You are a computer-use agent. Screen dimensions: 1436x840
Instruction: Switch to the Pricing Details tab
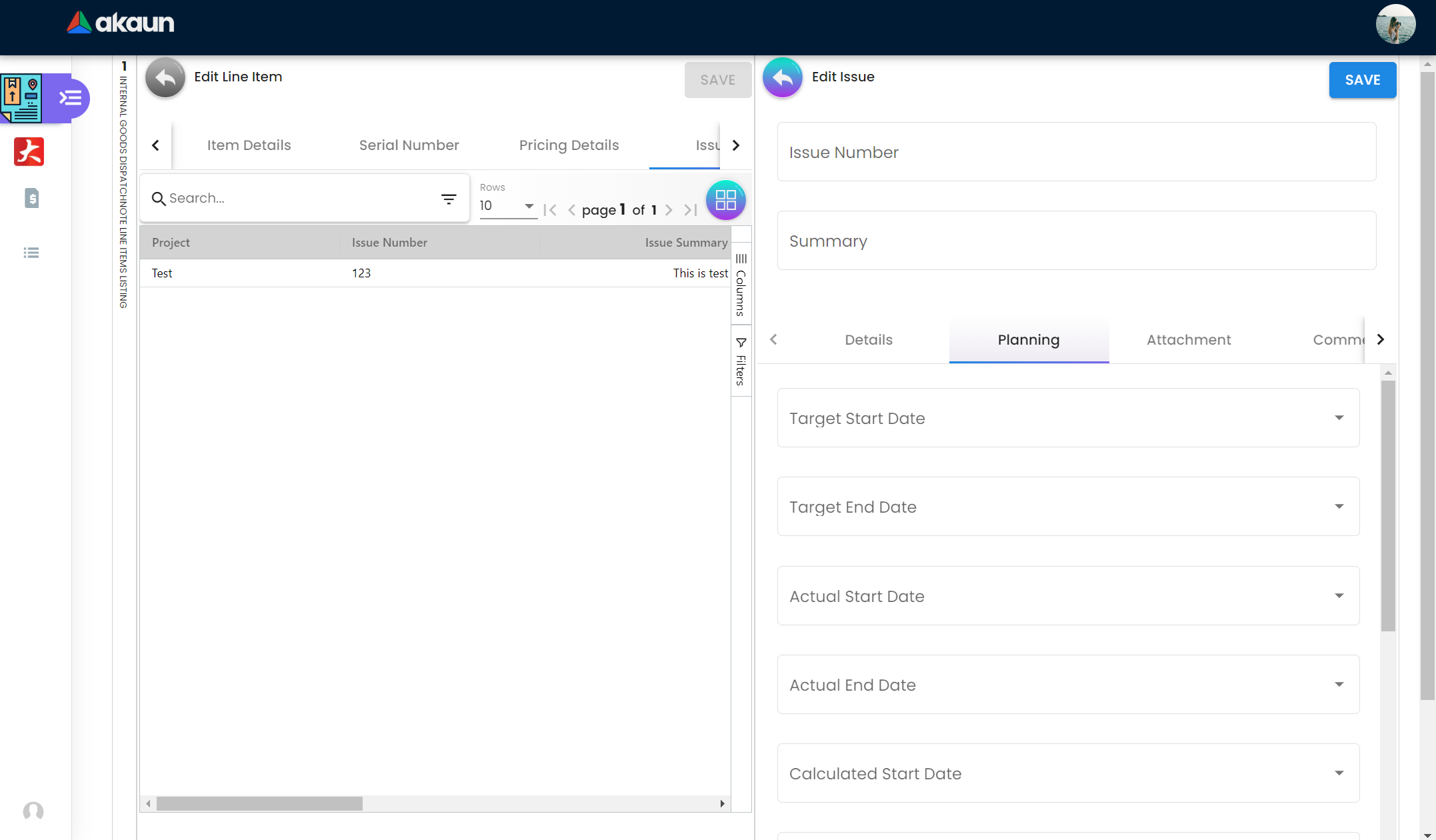pos(569,145)
